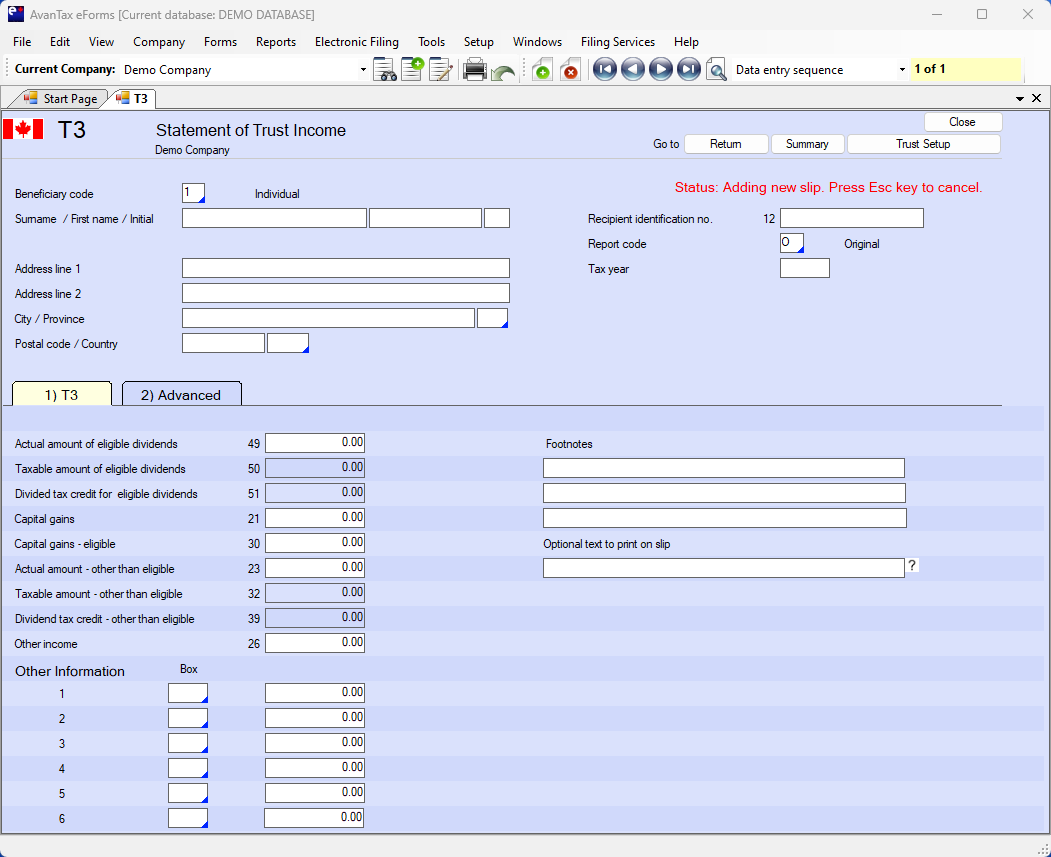Screen dimensions: 1051x857
Task: Click the green undo arrow icon
Action: (x=503, y=71)
